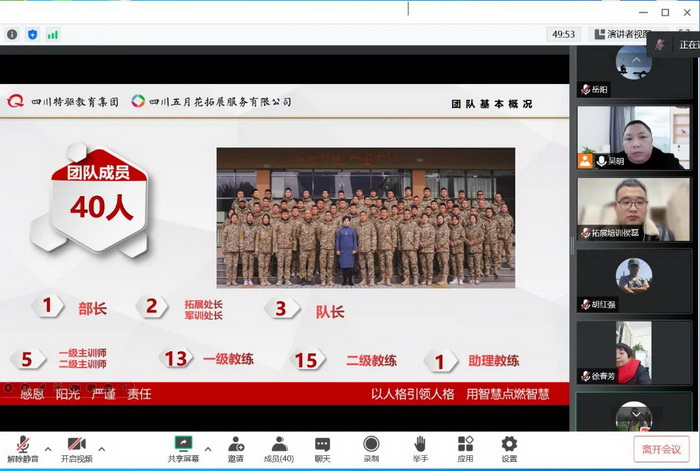This screenshot has width=700, height=471.
Task: Click the meeting timer 49:53
Action: [x=563, y=34]
